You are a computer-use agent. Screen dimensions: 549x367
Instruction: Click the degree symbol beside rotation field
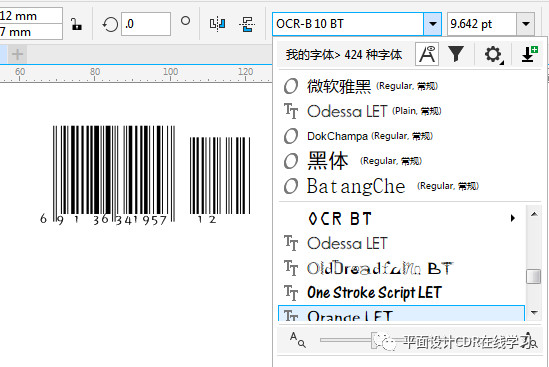point(186,21)
